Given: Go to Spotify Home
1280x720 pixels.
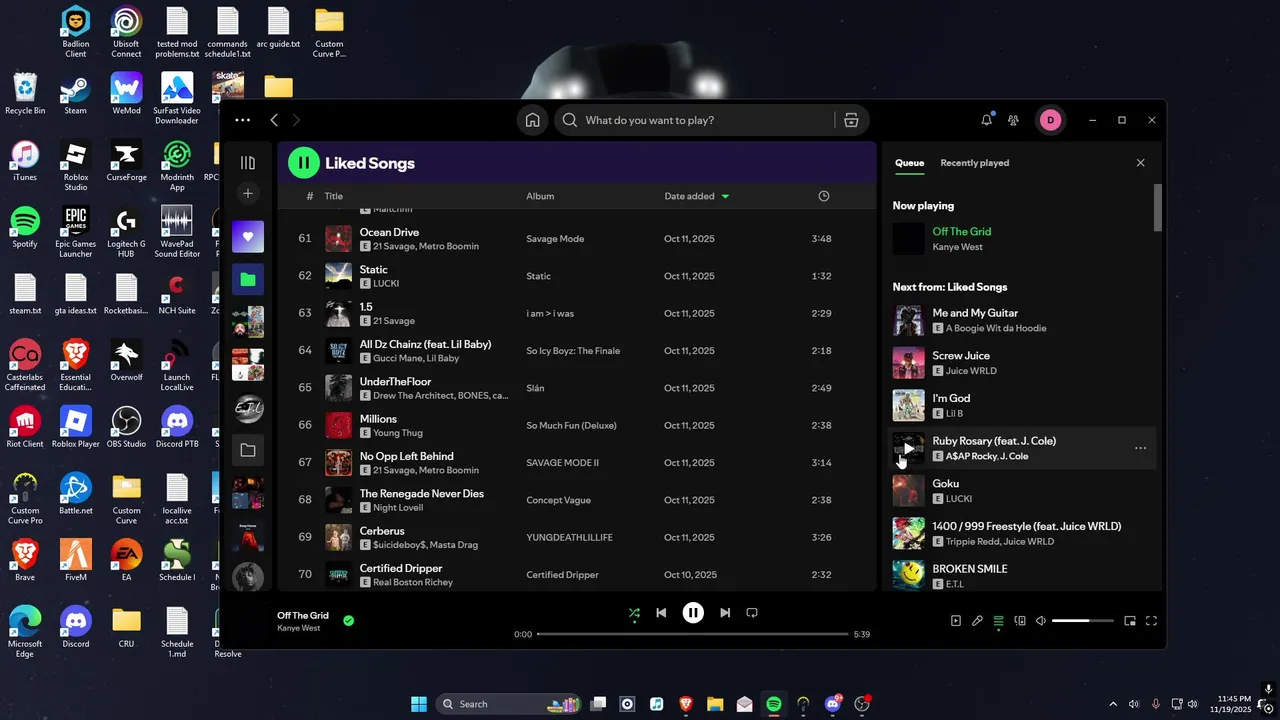Looking at the screenshot, I should click(x=532, y=120).
